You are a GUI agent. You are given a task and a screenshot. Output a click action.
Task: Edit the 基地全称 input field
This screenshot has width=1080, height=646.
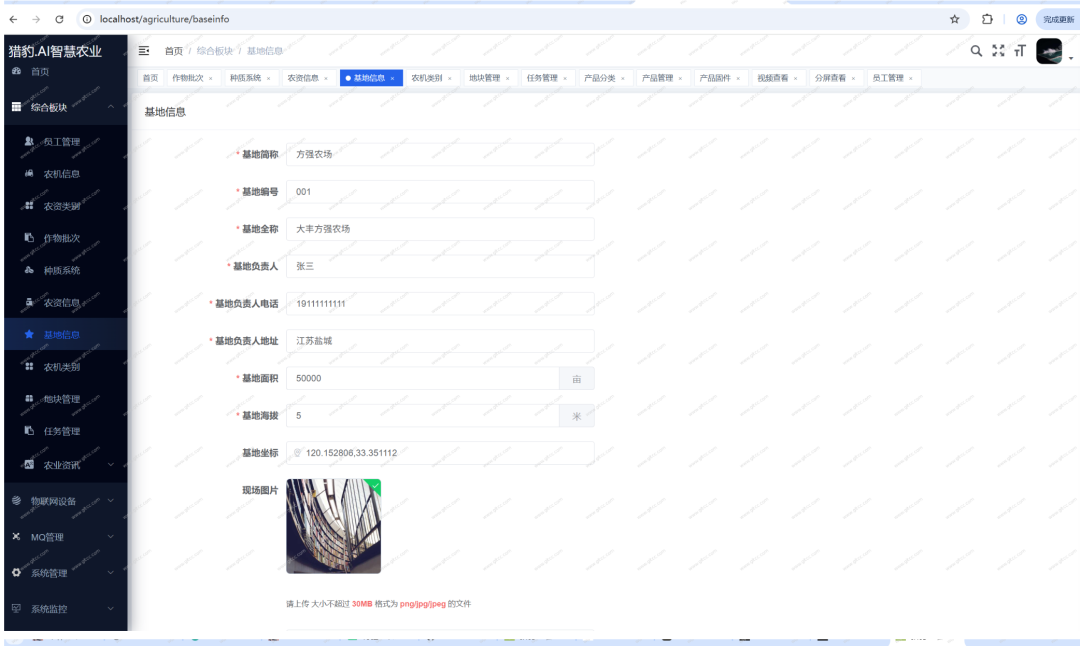440,229
